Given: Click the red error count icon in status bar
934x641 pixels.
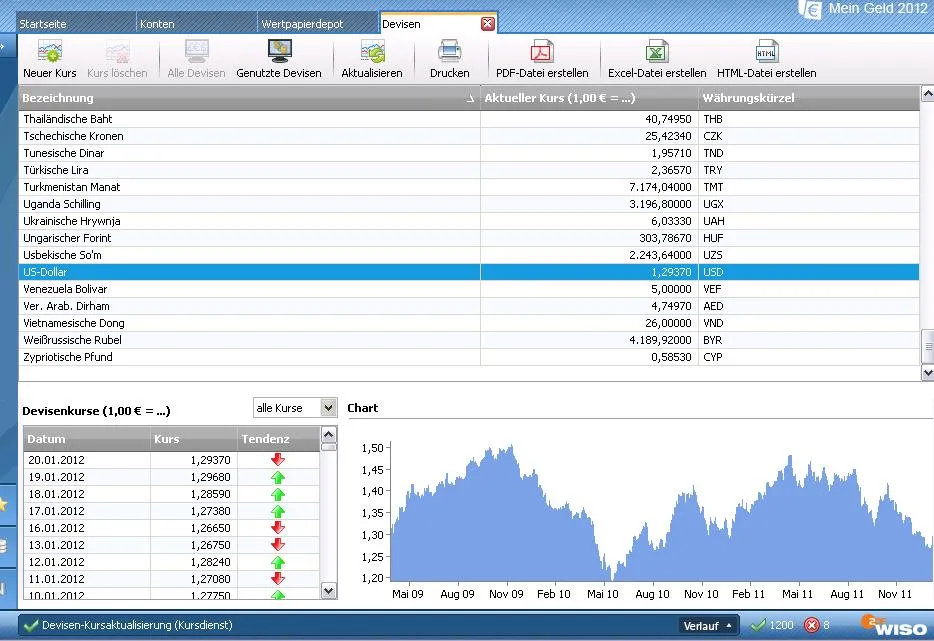Looking at the screenshot, I should [812, 625].
